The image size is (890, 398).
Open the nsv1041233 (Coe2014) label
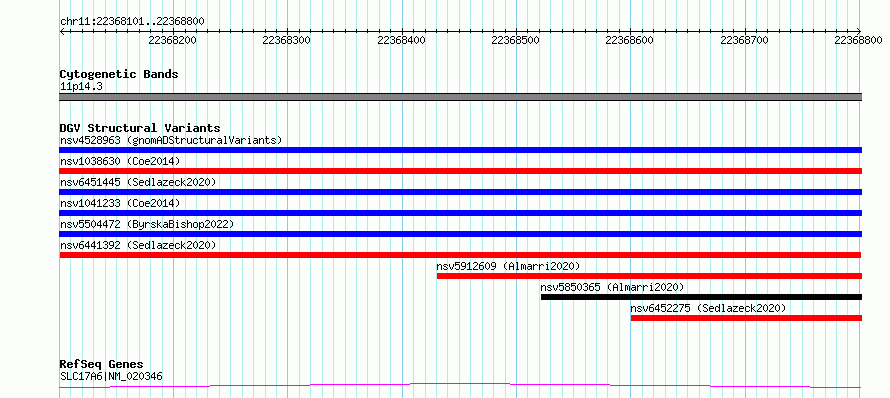tap(120, 203)
